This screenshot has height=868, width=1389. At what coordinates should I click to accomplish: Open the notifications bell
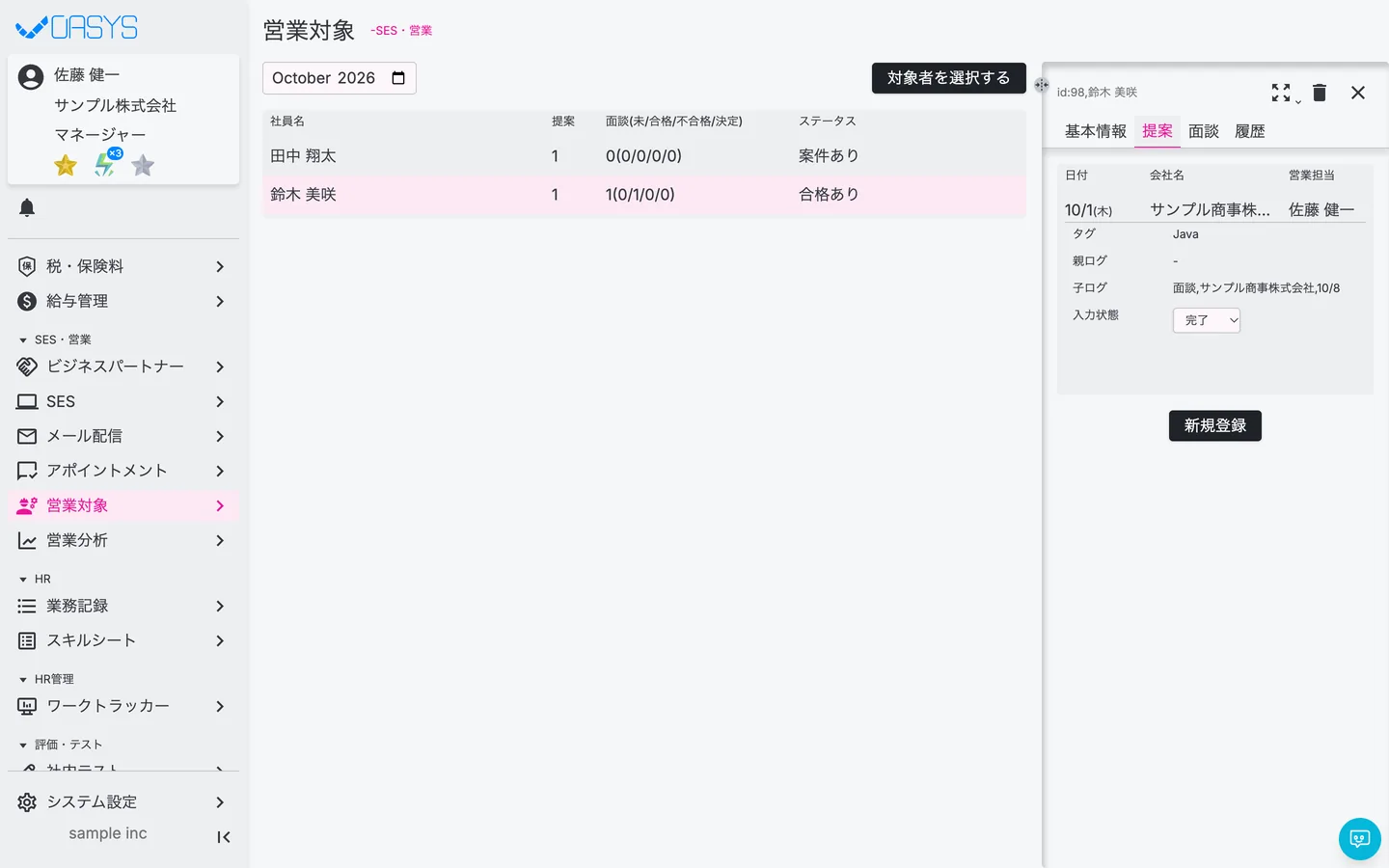(x=27, y=207)
